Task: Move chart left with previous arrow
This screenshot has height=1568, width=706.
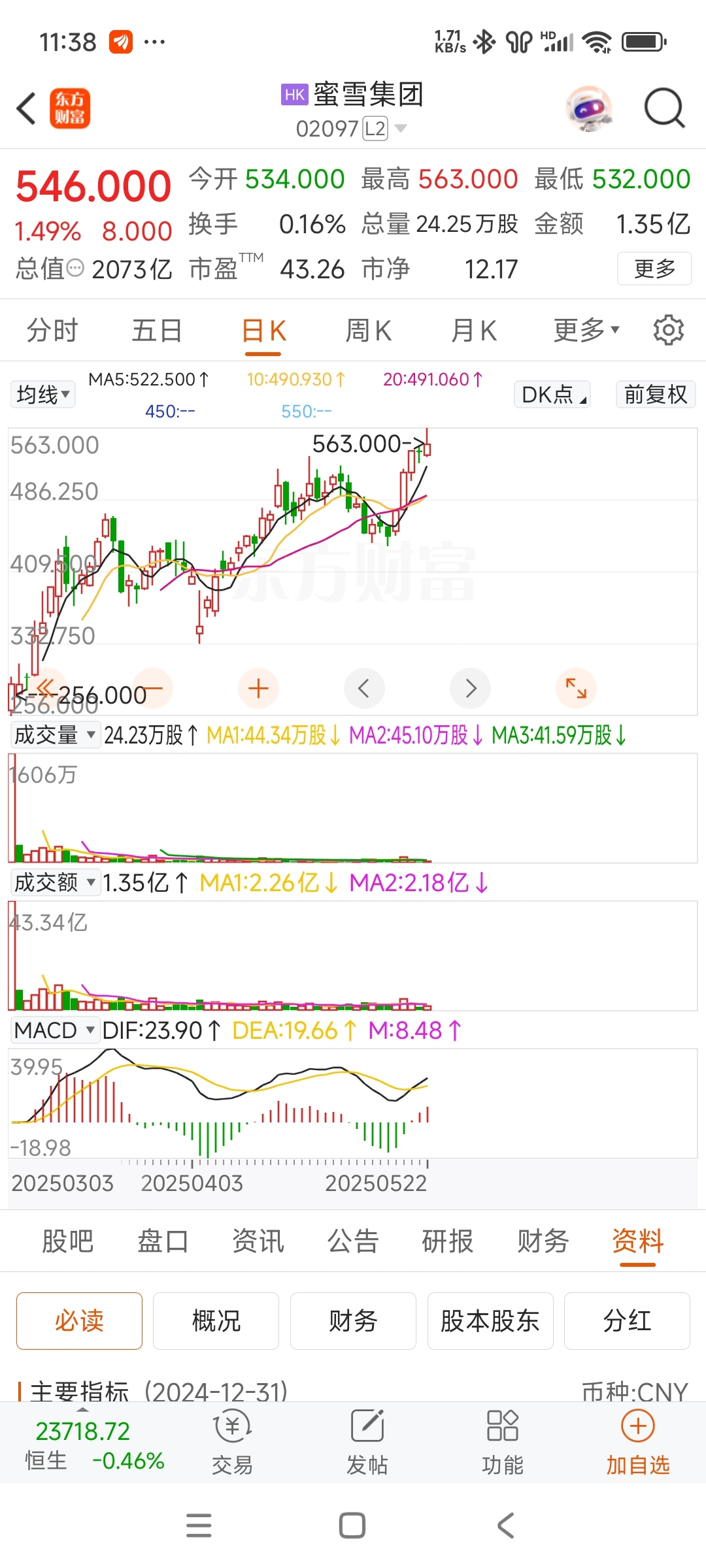Action: tap(364, 688)
